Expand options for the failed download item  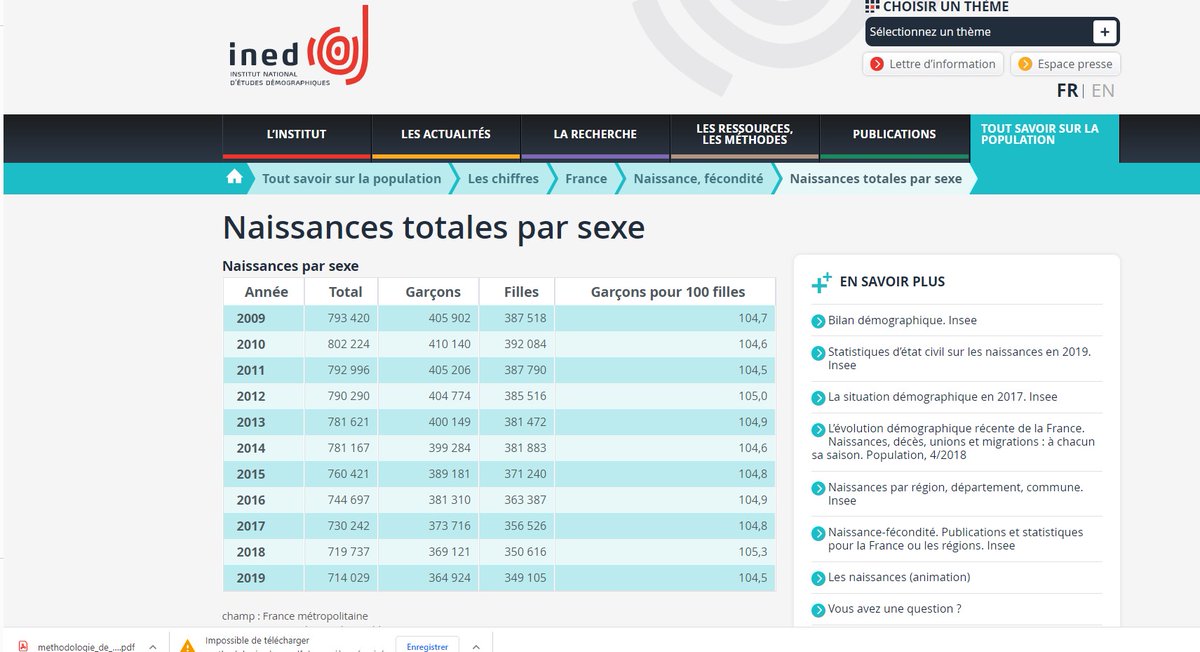[476, 646]
